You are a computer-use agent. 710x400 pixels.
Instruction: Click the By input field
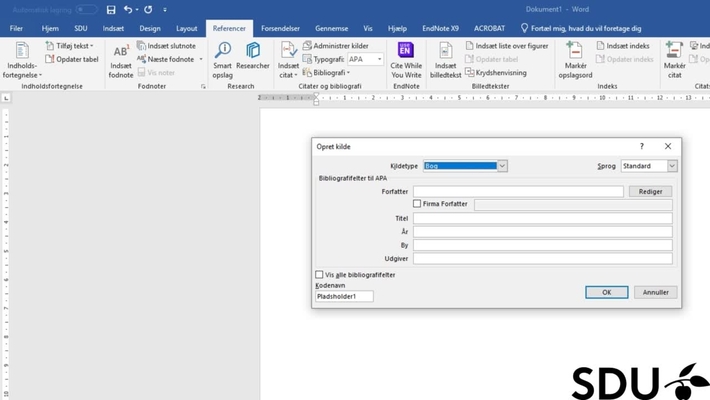(x=542, y=245)
